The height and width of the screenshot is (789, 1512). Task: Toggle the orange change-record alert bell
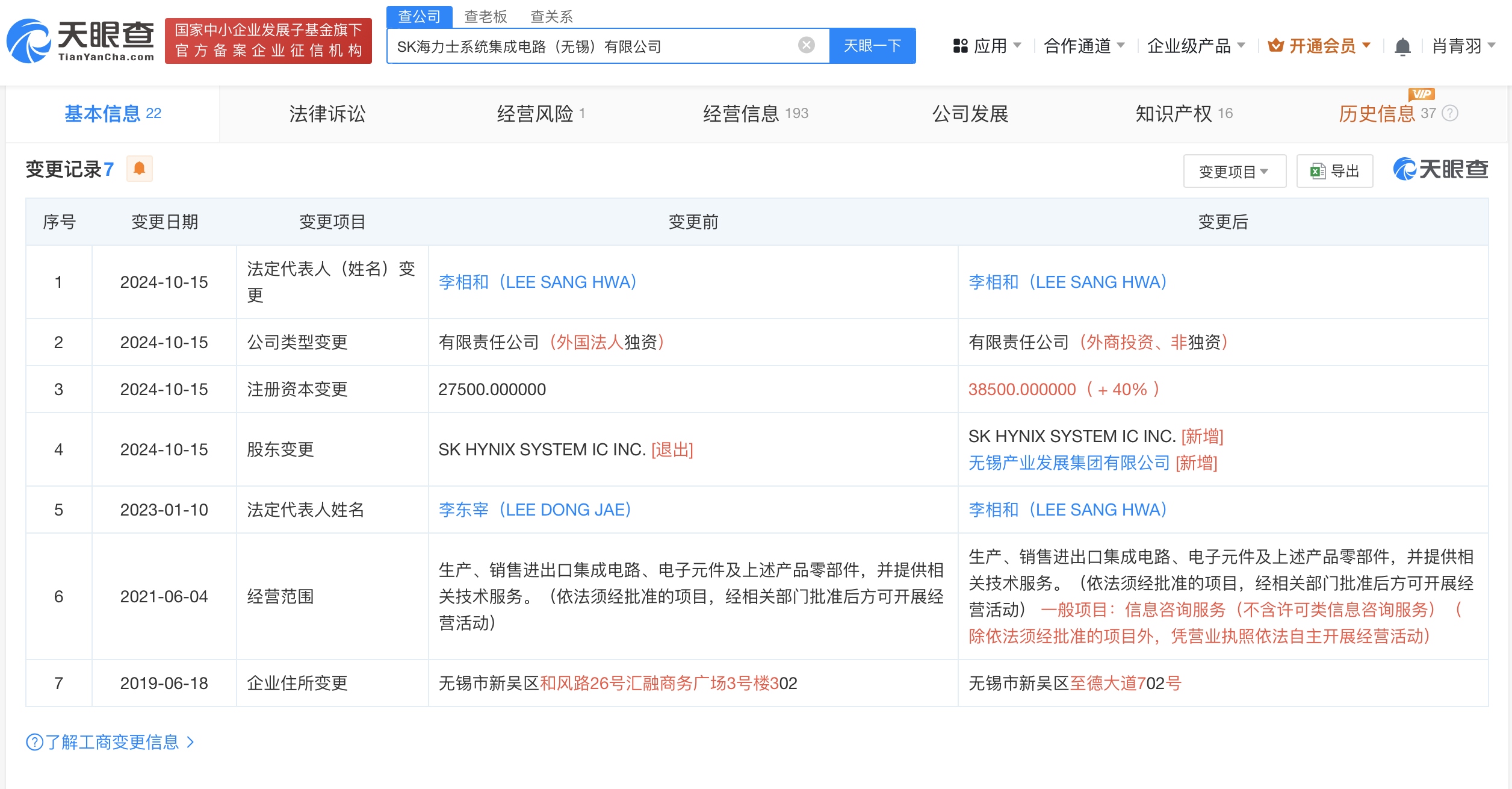140,169
